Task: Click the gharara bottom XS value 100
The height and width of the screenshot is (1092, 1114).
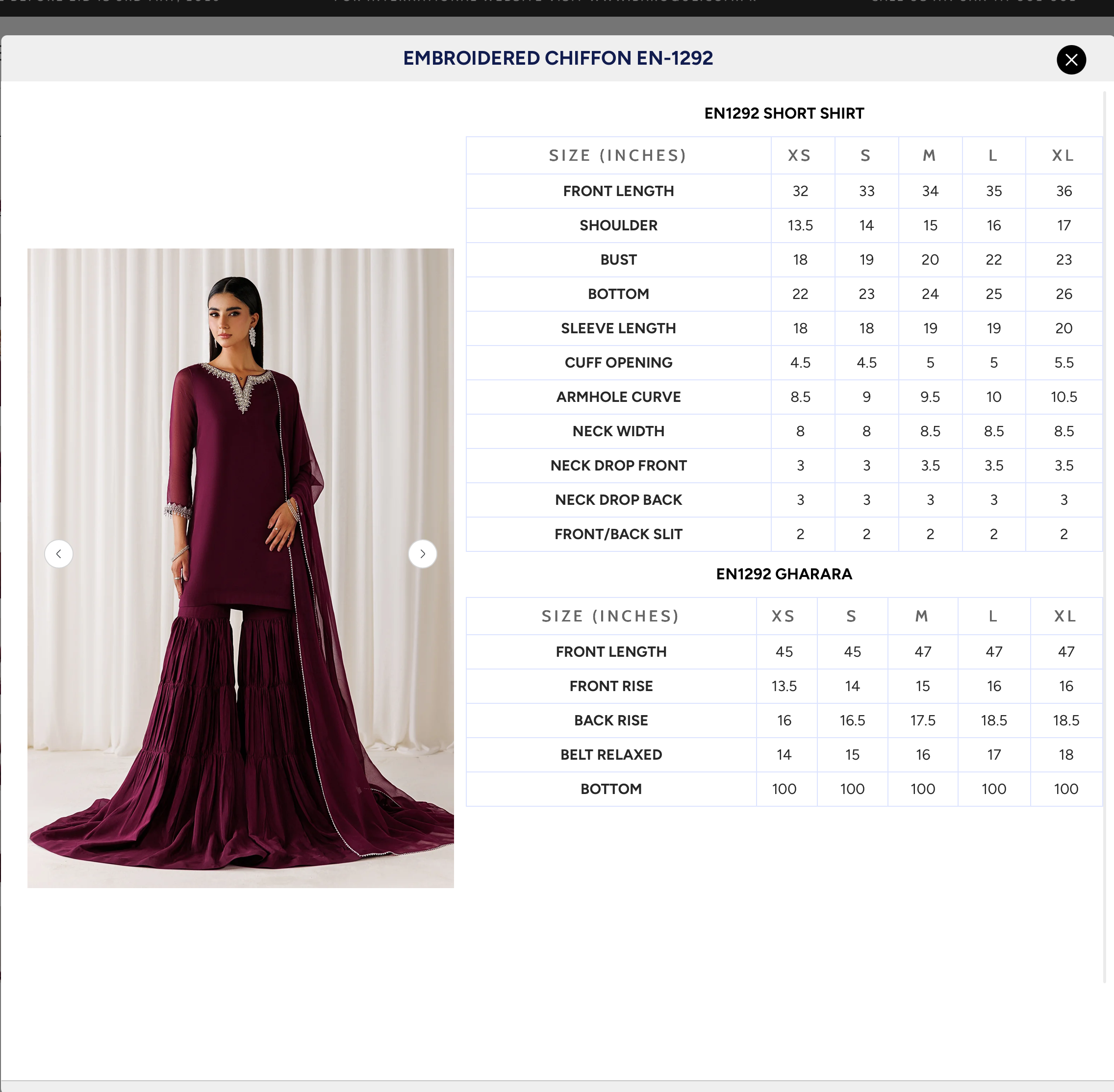Action: coord(784,789)
